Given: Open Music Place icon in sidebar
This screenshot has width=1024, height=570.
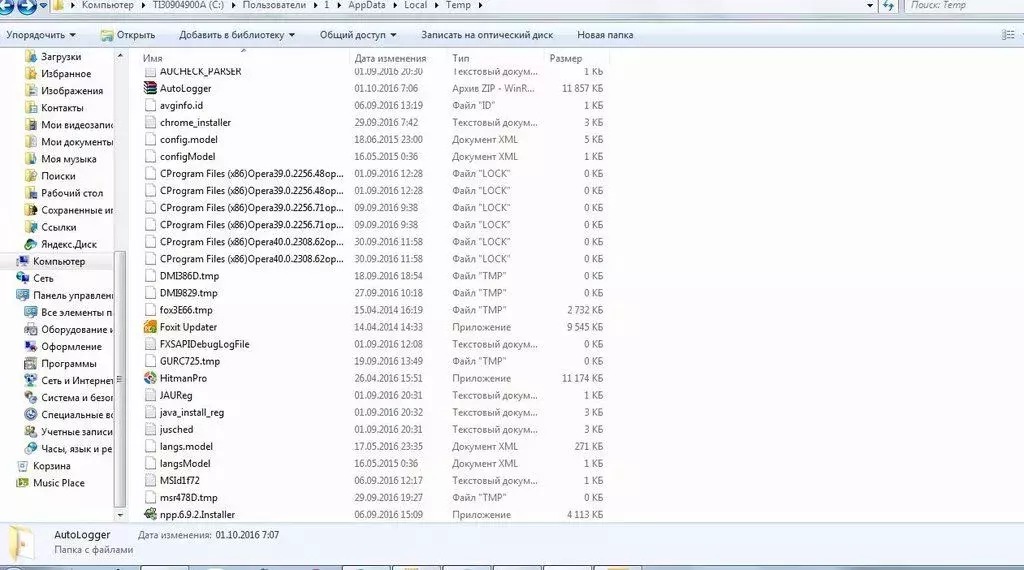Looking at the screenshot, I should [x=23, y=483].
